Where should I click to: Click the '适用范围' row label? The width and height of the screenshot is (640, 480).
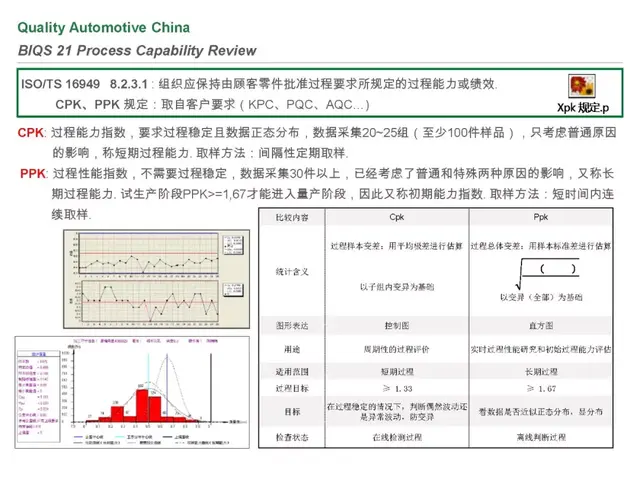point(292,372)
